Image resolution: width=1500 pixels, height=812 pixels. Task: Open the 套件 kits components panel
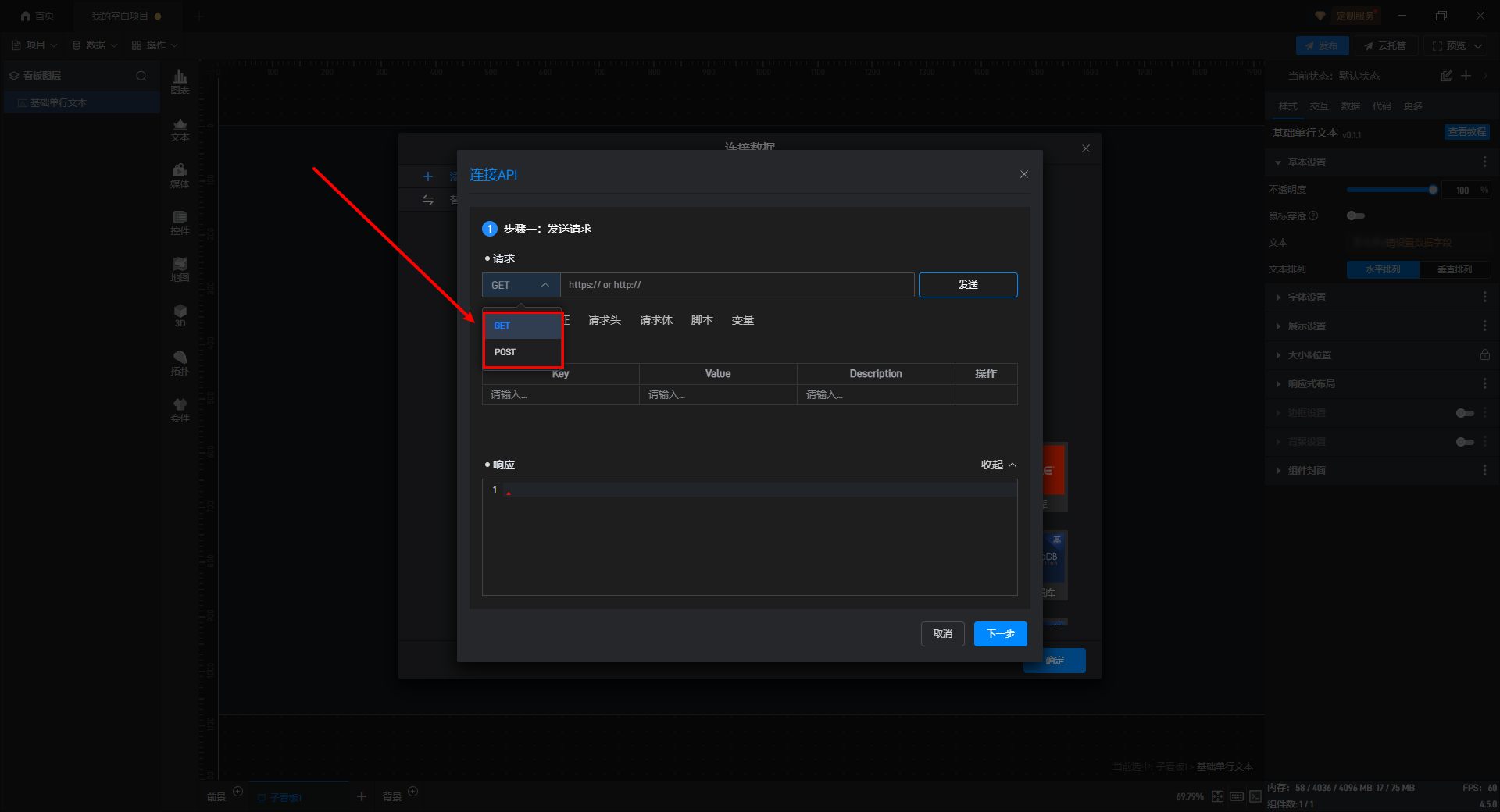click(x=180, y=410)
